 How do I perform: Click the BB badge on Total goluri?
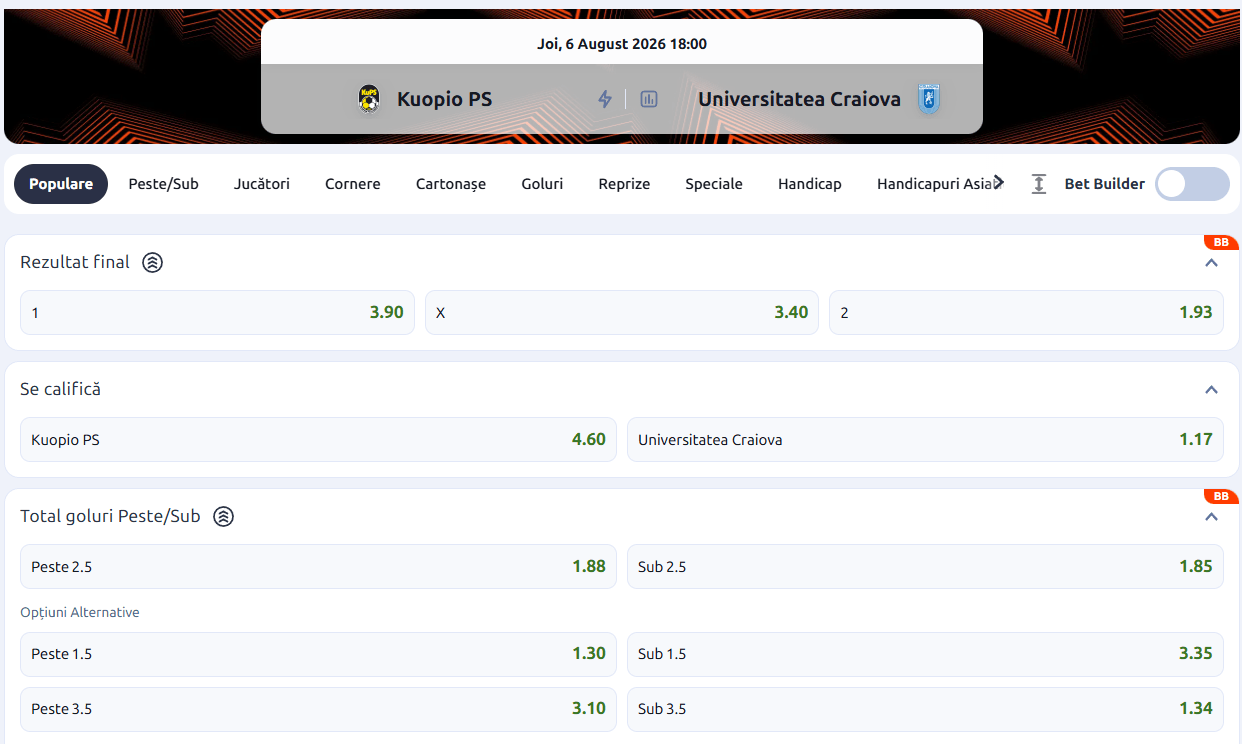(1221, 497)
